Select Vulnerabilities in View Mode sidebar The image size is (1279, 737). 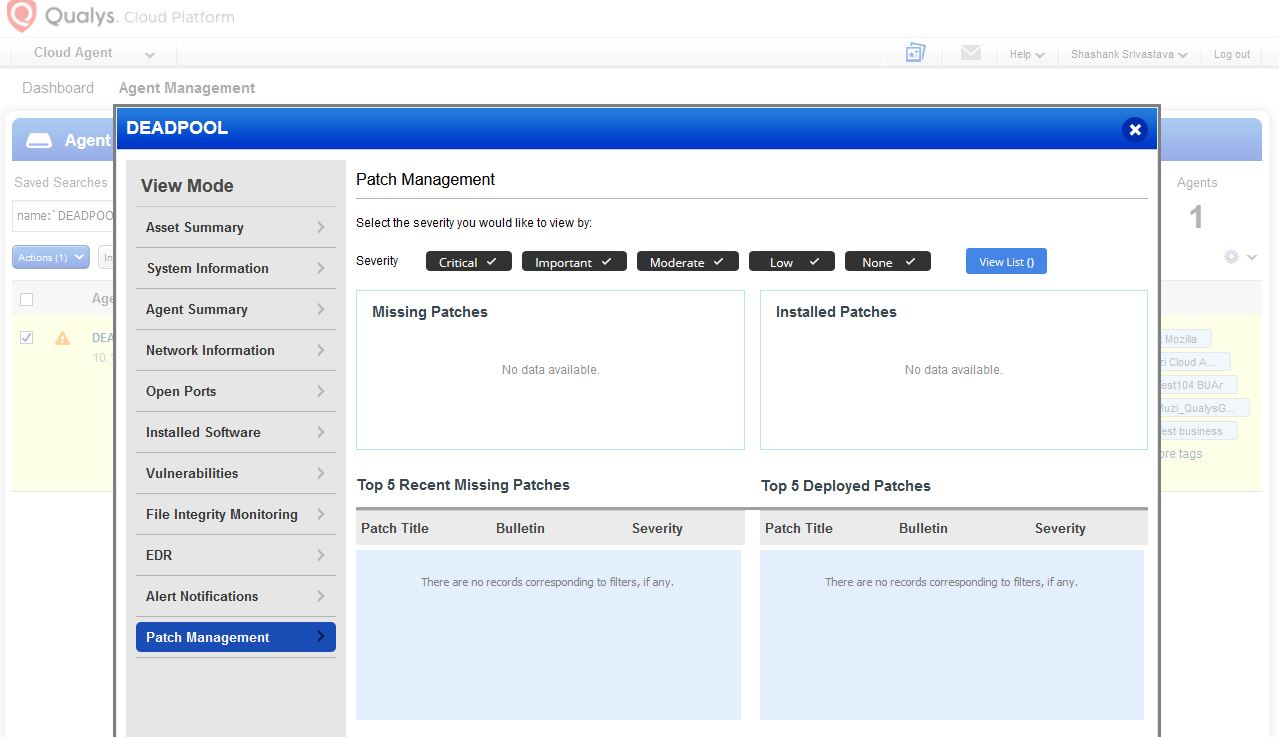coord(192,473)
